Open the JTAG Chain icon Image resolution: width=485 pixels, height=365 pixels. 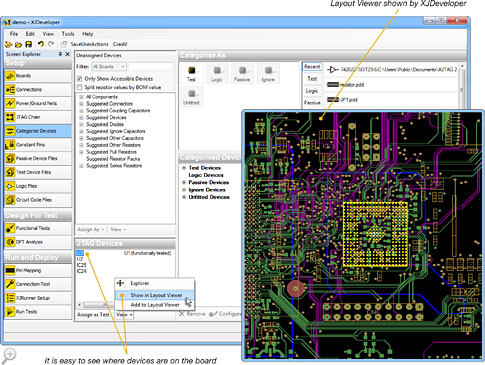(x=10, y=117)
